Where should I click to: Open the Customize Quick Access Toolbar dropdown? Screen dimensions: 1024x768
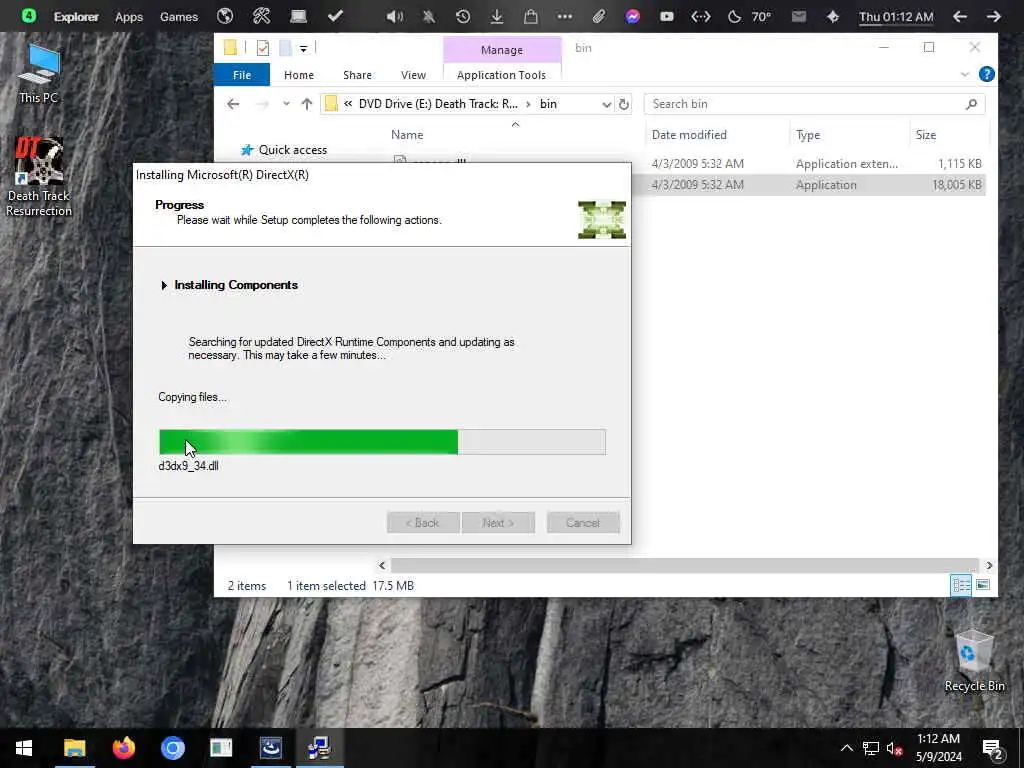[x=304, y=48]
